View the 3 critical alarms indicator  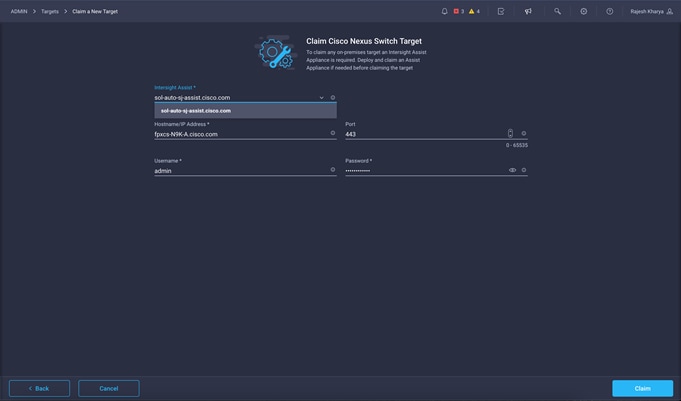click(x=459, y=11)
